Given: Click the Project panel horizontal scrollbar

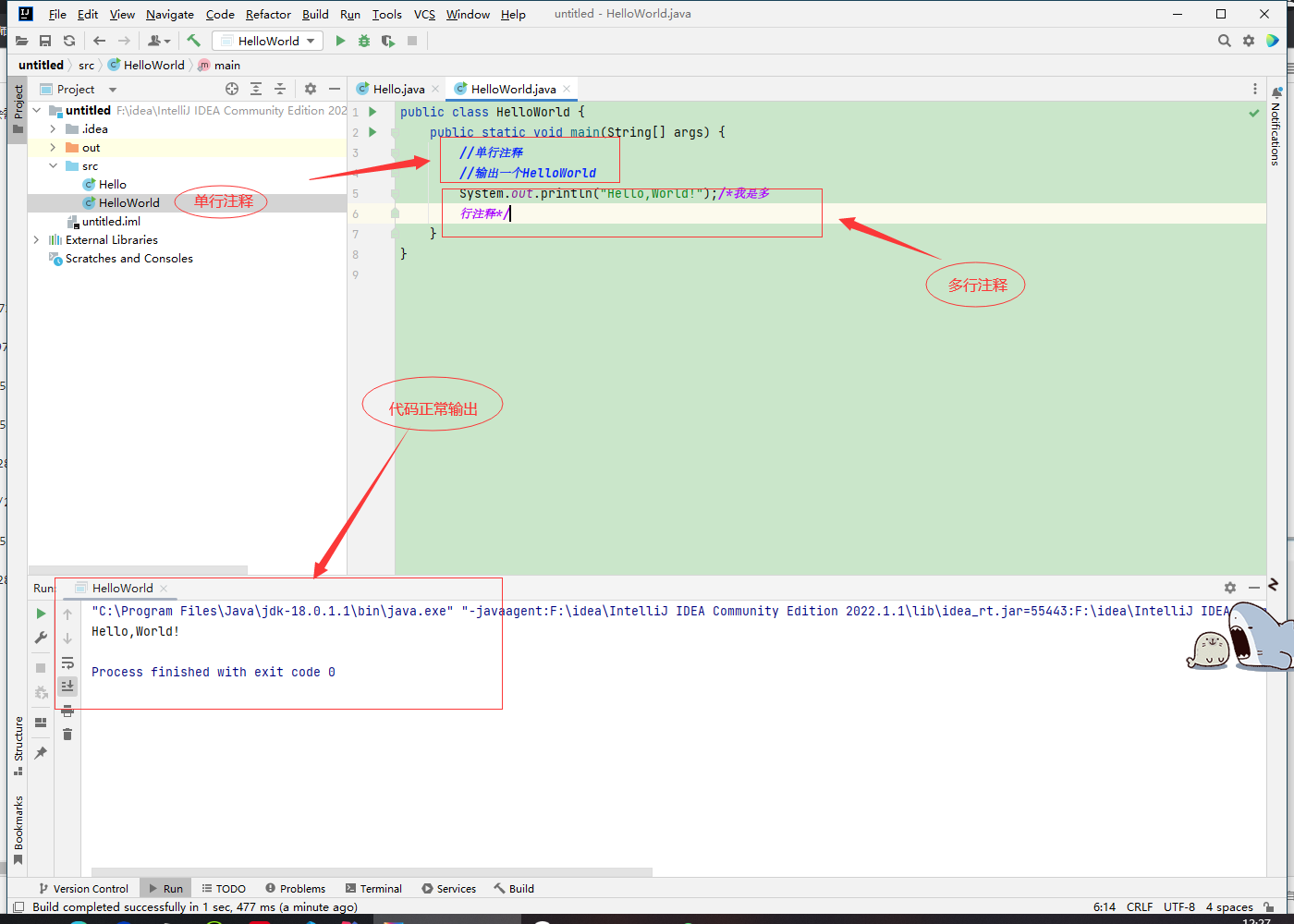Looking at the screenshot, I should (138, 570).
